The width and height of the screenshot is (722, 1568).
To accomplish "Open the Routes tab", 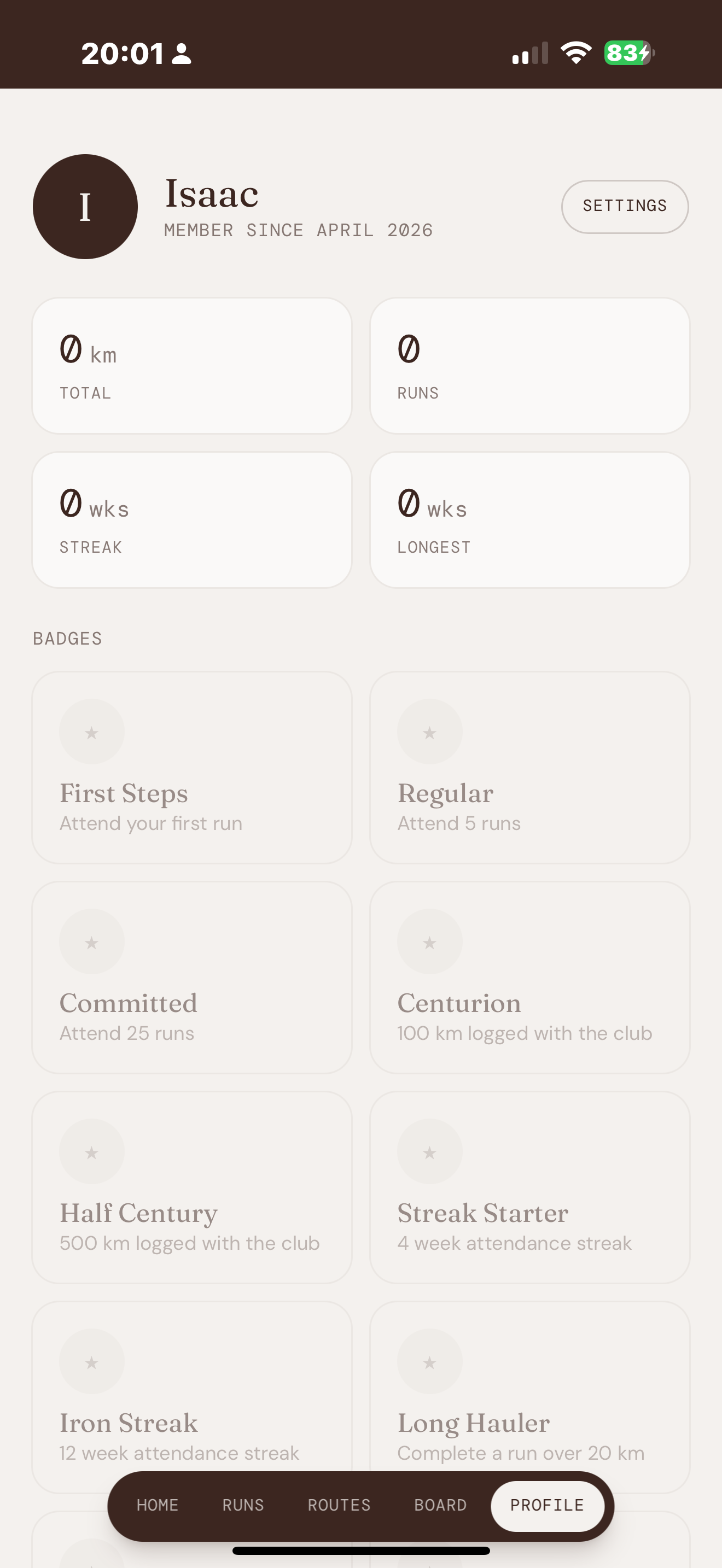I will (339, 1505).
